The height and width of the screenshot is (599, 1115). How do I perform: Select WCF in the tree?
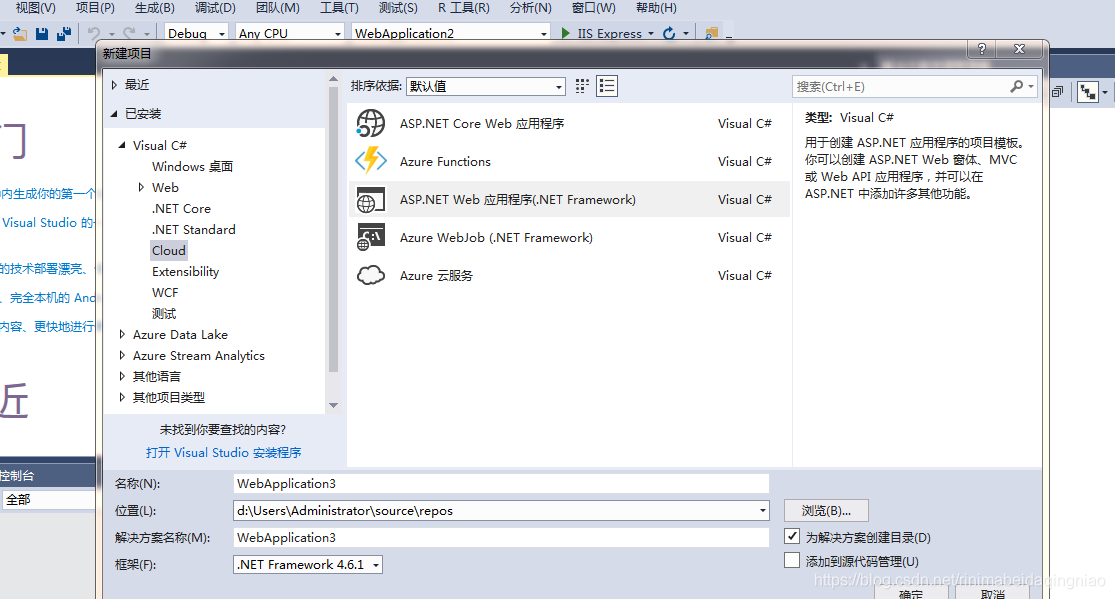[165, 292]
